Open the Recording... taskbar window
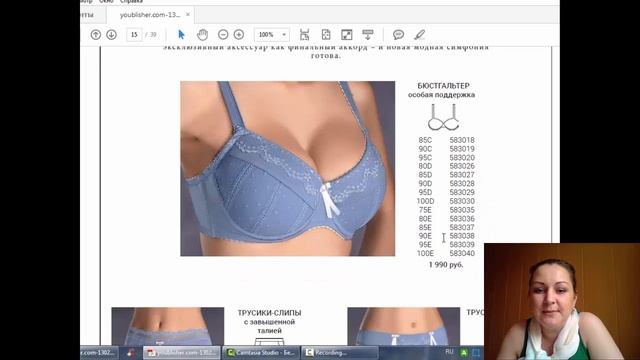Image resolution: width=640 pixels, height=360 pixels. point(340,352)
